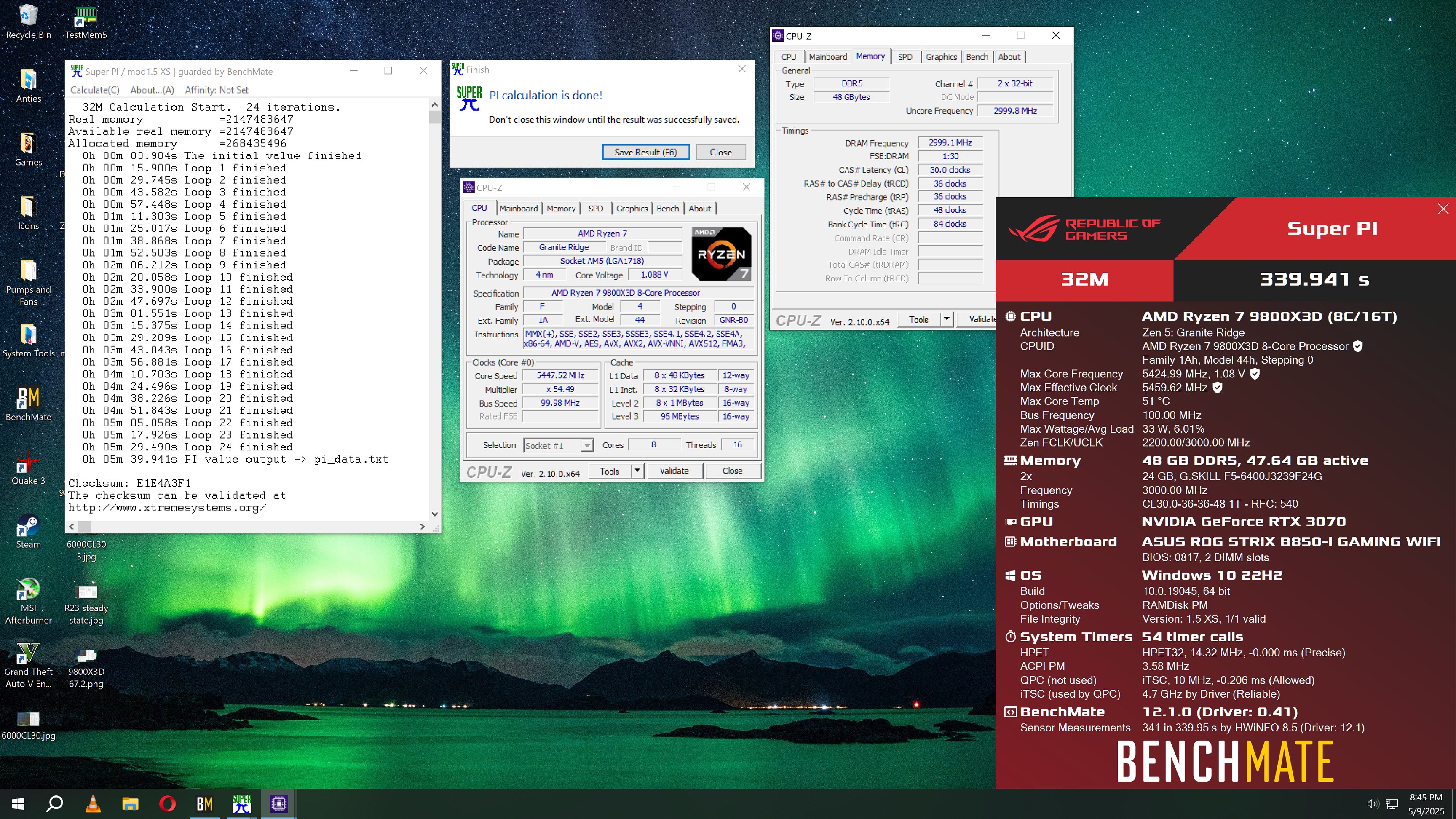
Task: Open the 6000CL30.jpg desktop file
Action: [x=28, y=726]
